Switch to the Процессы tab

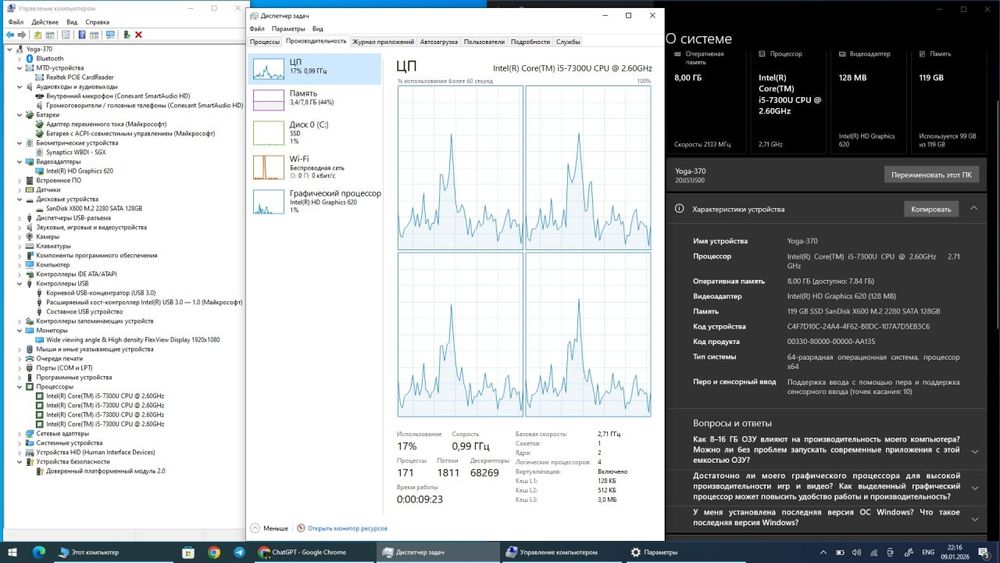point(265,41)
